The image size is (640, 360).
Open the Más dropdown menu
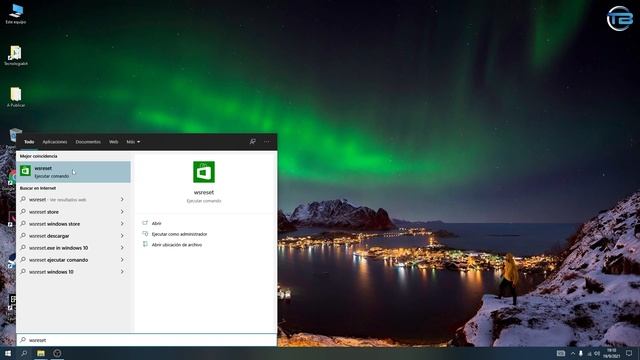click(133, 142)
